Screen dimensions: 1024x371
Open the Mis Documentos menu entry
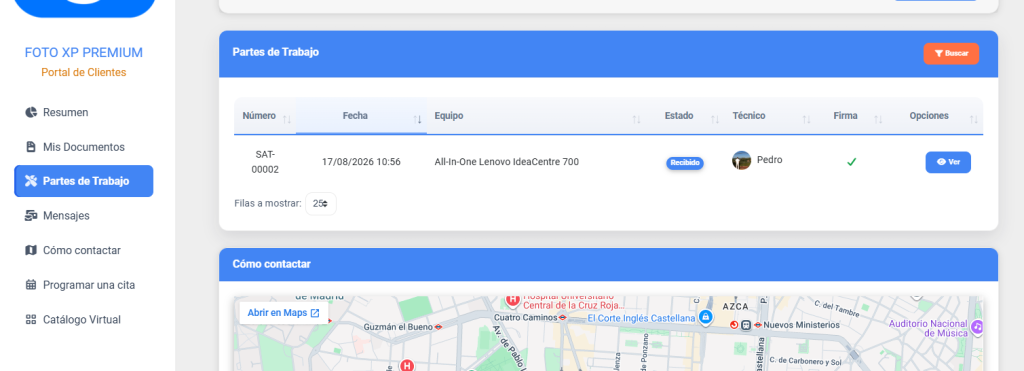pos(84,147)
